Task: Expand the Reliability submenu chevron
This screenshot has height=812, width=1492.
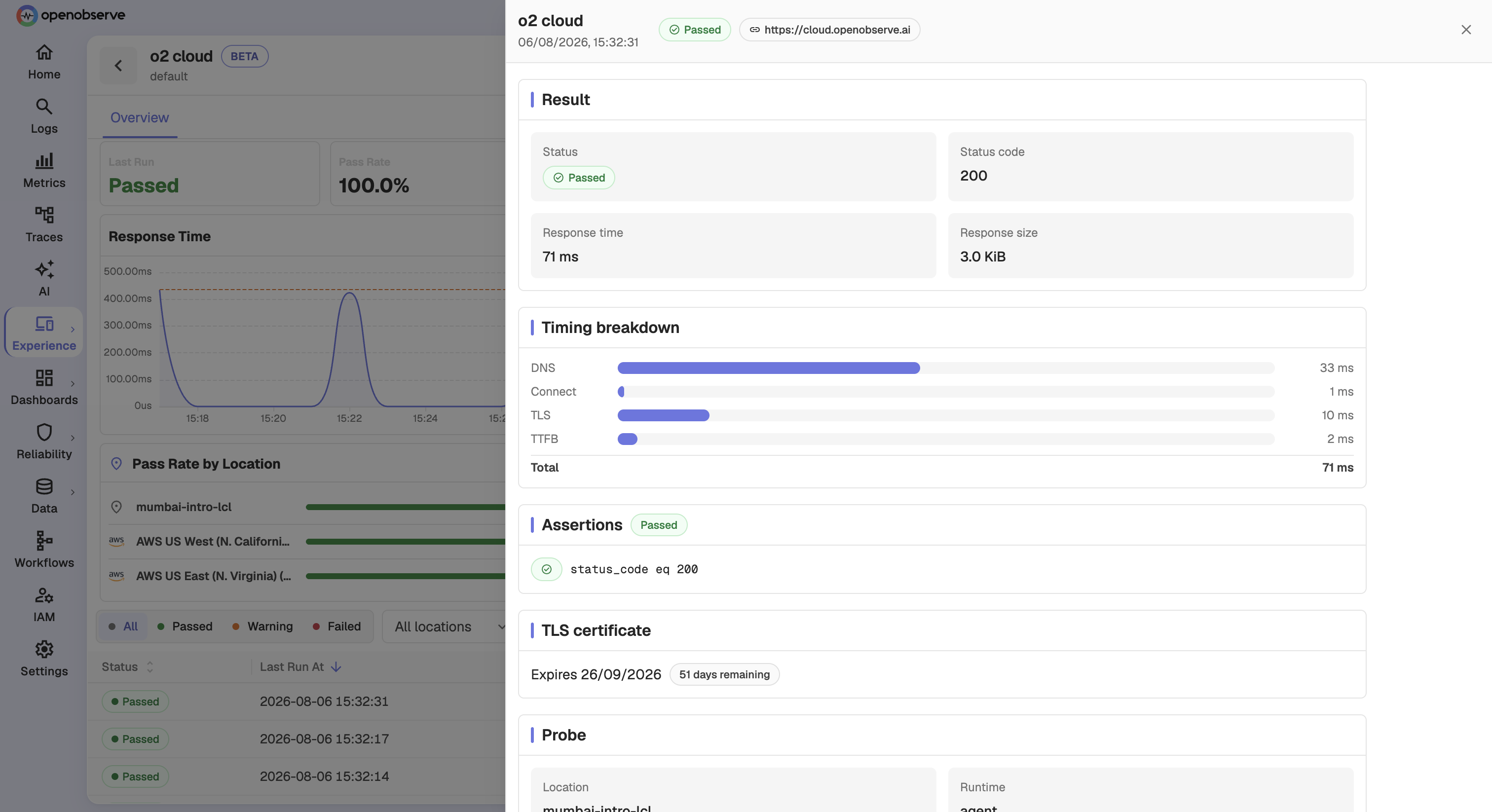Action: [73, 438]
